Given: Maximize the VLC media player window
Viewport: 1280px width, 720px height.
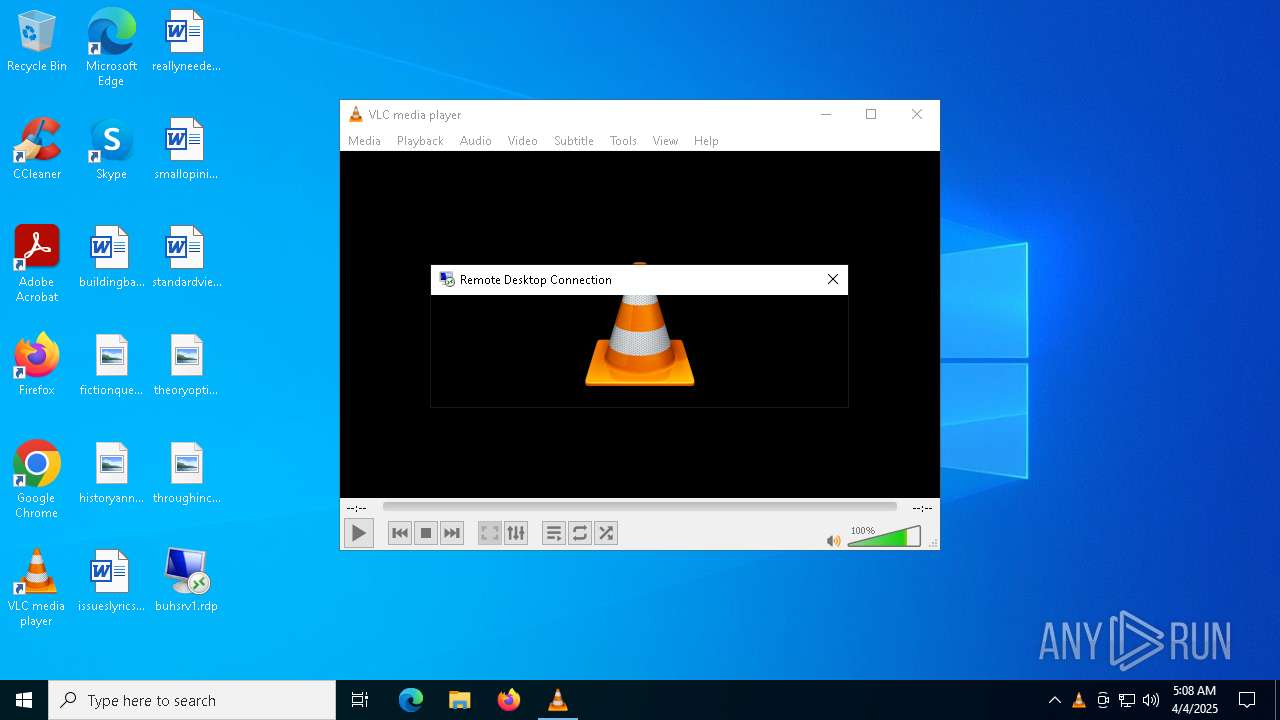Looking at the screenshot, I should tap(871, 114).
